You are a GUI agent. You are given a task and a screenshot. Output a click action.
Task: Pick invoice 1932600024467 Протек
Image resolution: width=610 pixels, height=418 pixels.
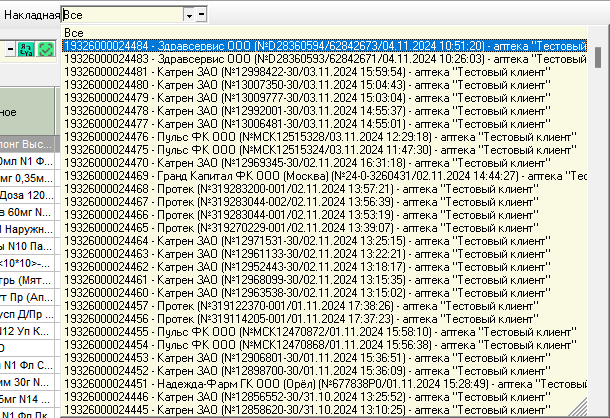click(x=324, y=202)
